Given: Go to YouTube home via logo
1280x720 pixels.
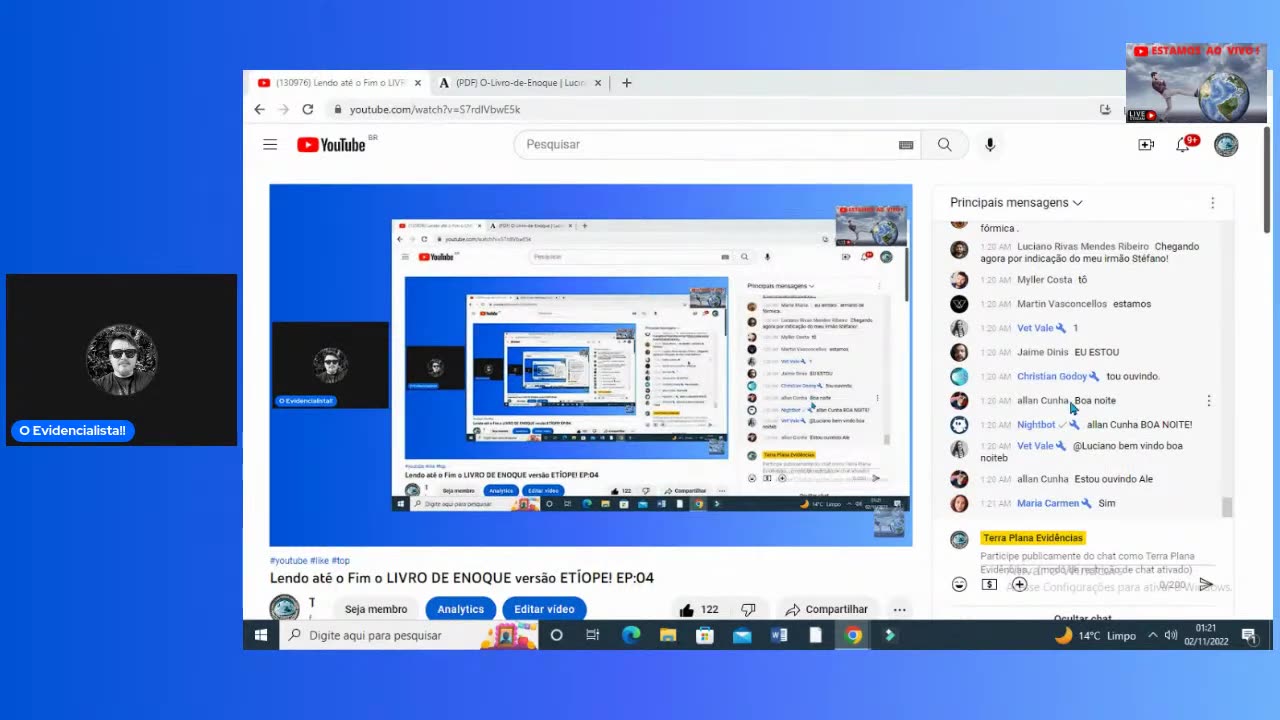Looking at the screenshot, I should coord(331,145).
